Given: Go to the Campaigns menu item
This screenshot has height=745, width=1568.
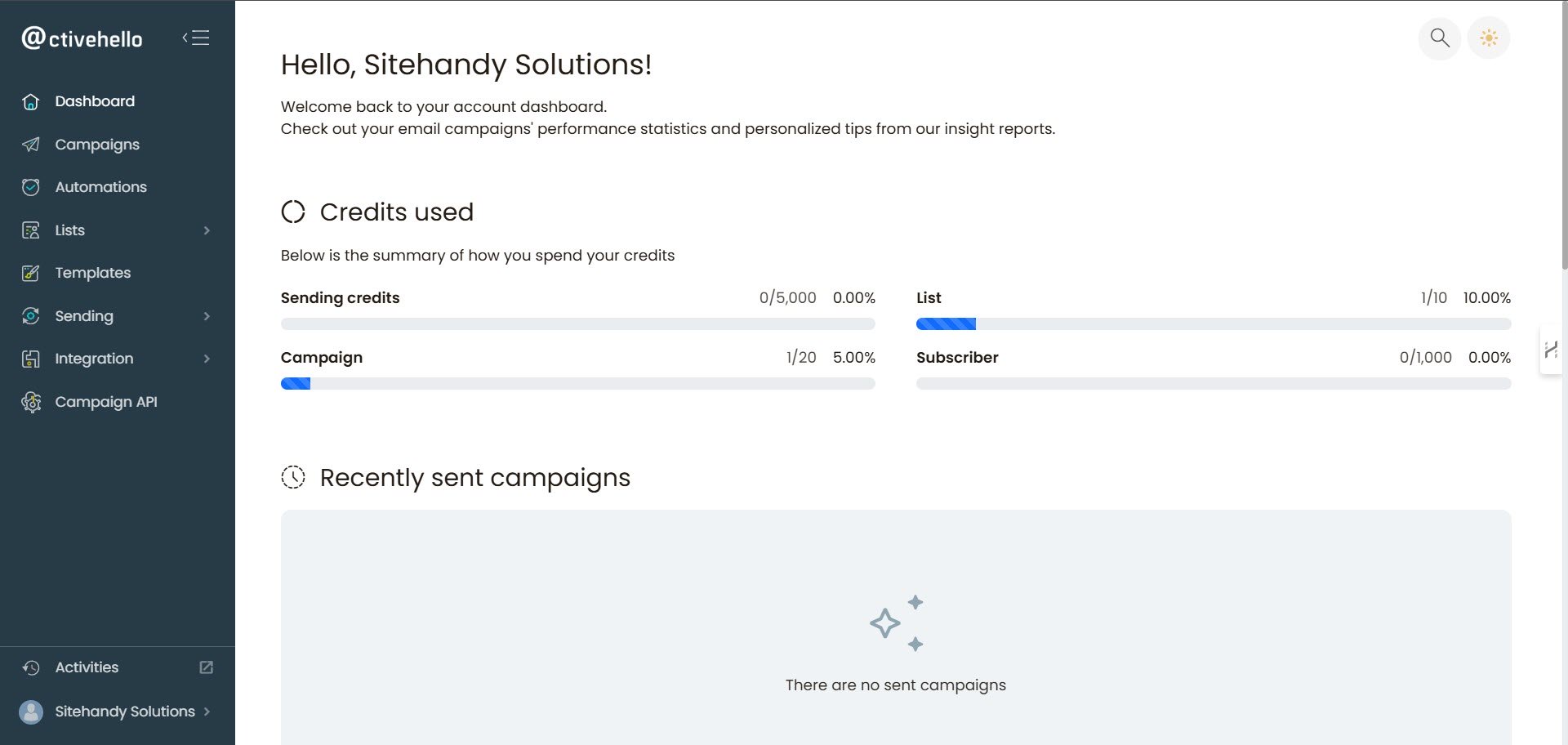Looking at the screenshot, I should [97, 145].
